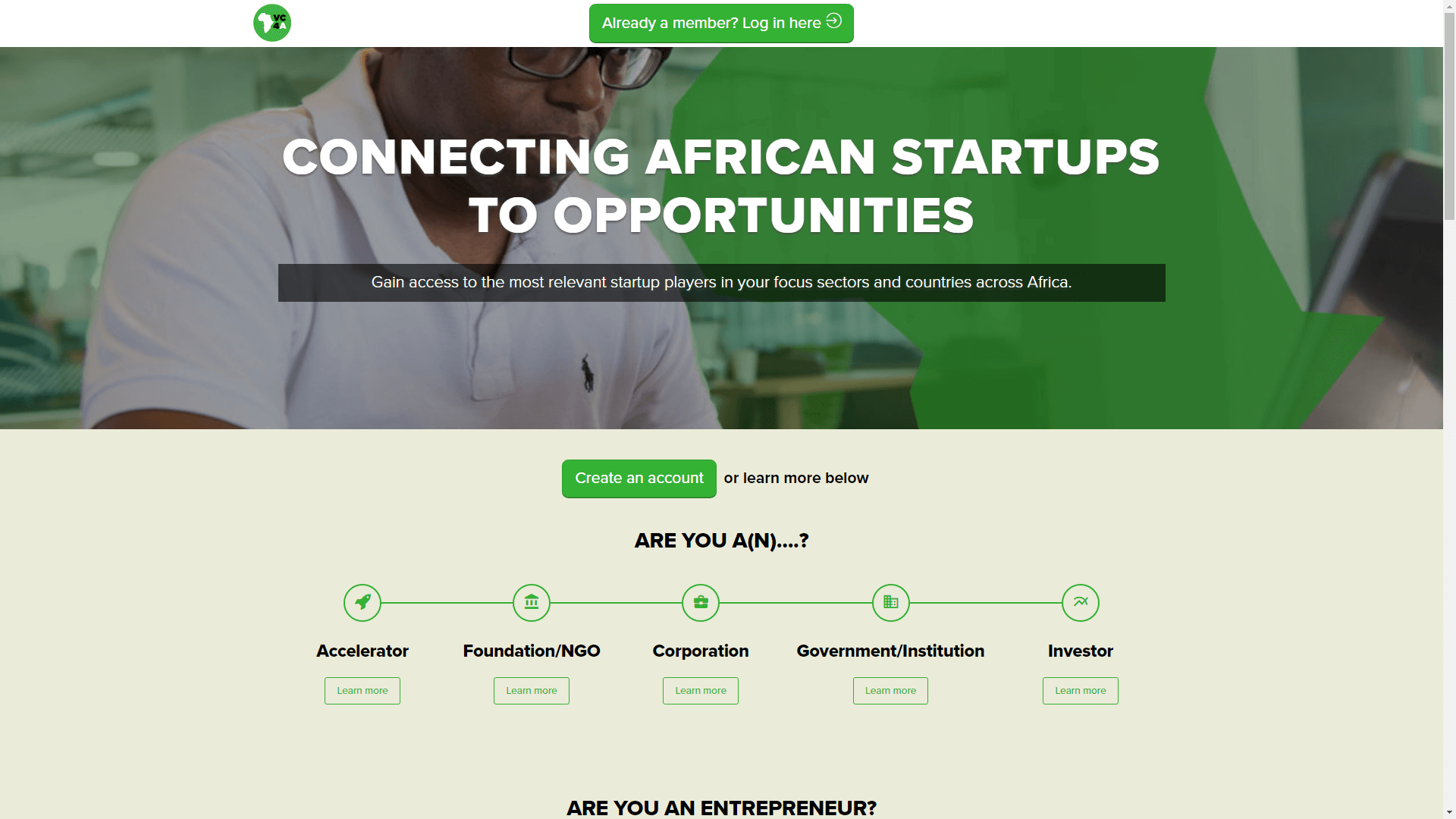Toggle the login dropdown menu
The image size is (1456, 819).
pyautogui.click(x=721, y=23)
